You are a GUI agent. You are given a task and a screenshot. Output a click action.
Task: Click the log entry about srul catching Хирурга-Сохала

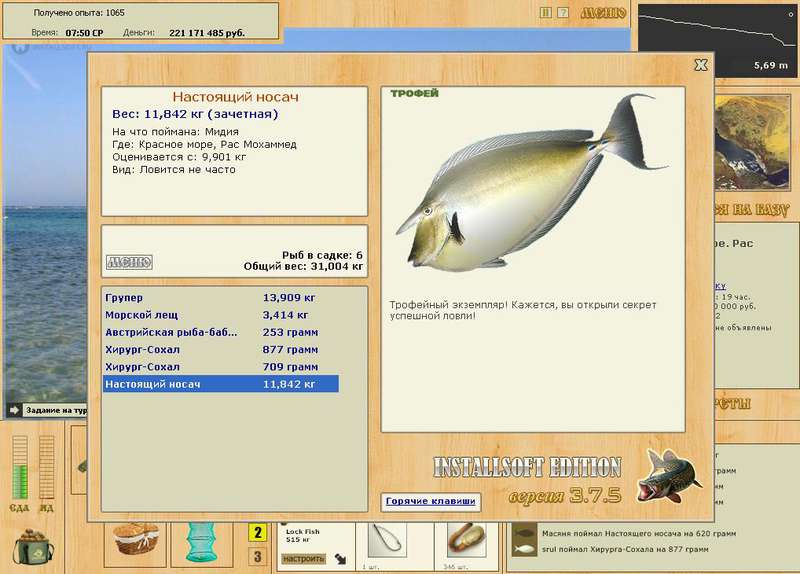[625, 550]
